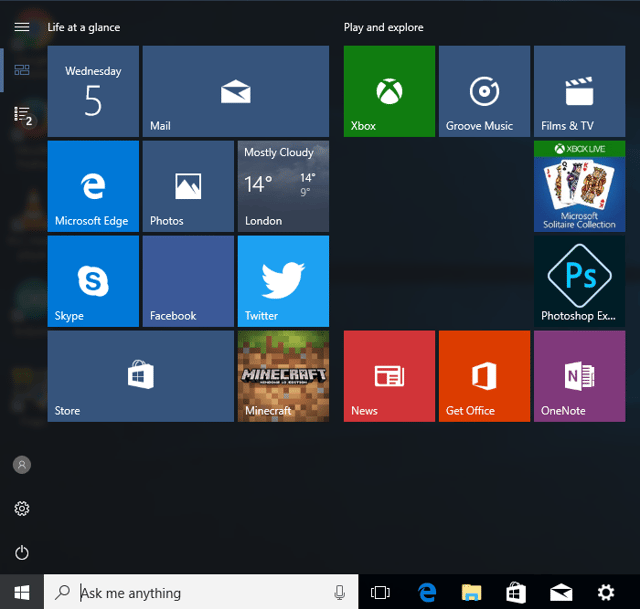This screenshot has height=609, width=640.
Task: Open Settings gear in the Start sidebar
Action: click(22, 509)
